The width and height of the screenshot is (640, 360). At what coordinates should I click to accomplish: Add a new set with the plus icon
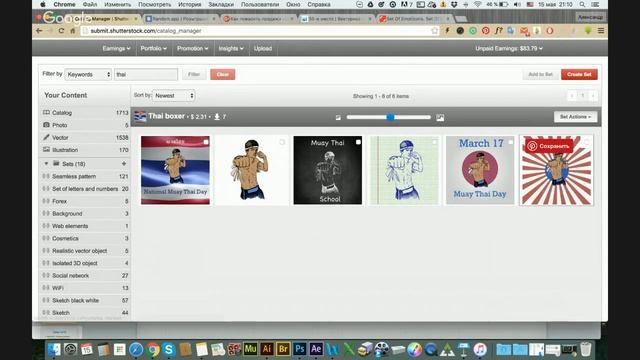(124, 164)
